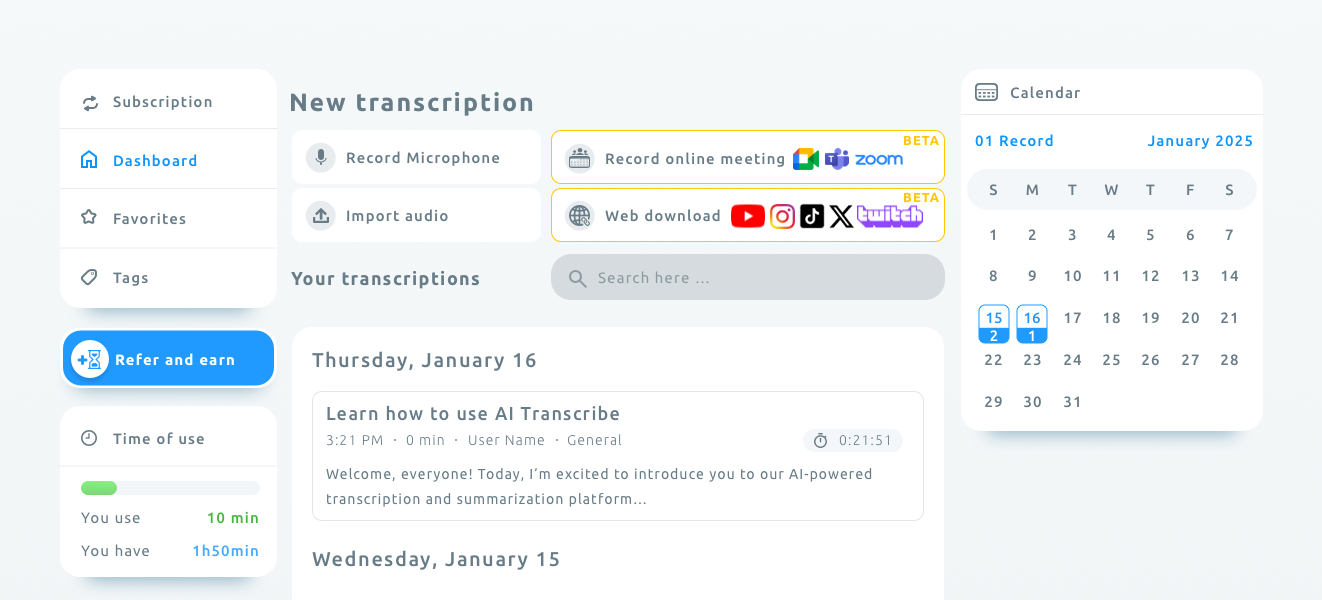Open the Learn how to use AI Transcribe card
1322x600 pixels.
click(618, 456)
